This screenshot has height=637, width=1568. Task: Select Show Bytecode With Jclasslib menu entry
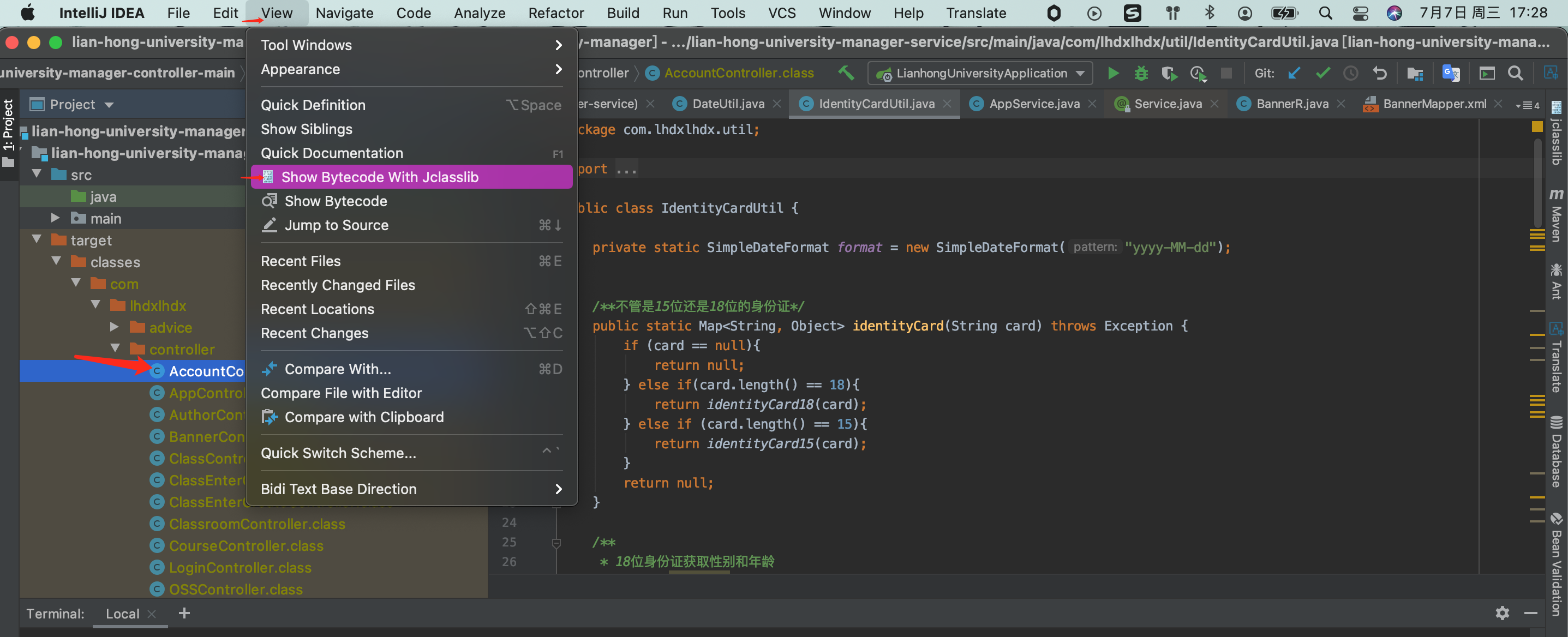379,177
